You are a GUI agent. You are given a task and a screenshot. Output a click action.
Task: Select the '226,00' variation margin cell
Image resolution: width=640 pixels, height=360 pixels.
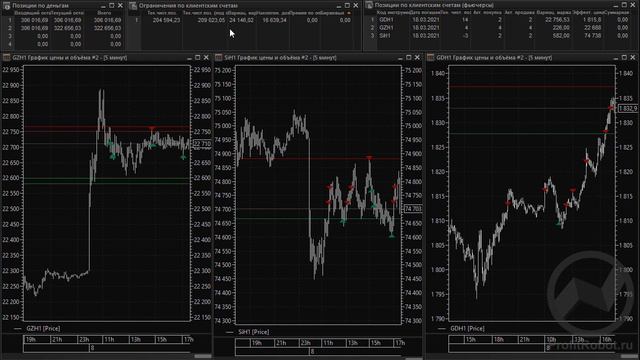tap(561, 28)
